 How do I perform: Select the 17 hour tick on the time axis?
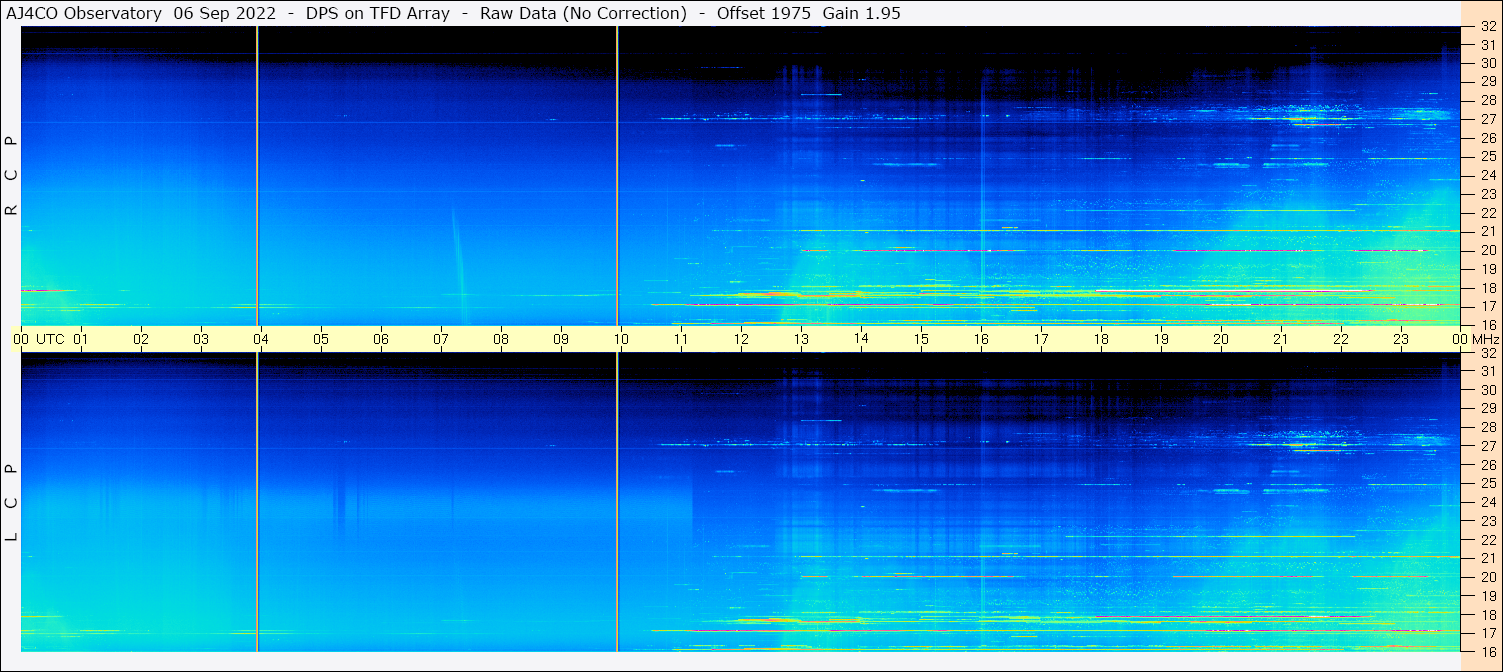tap(1041, 339)
